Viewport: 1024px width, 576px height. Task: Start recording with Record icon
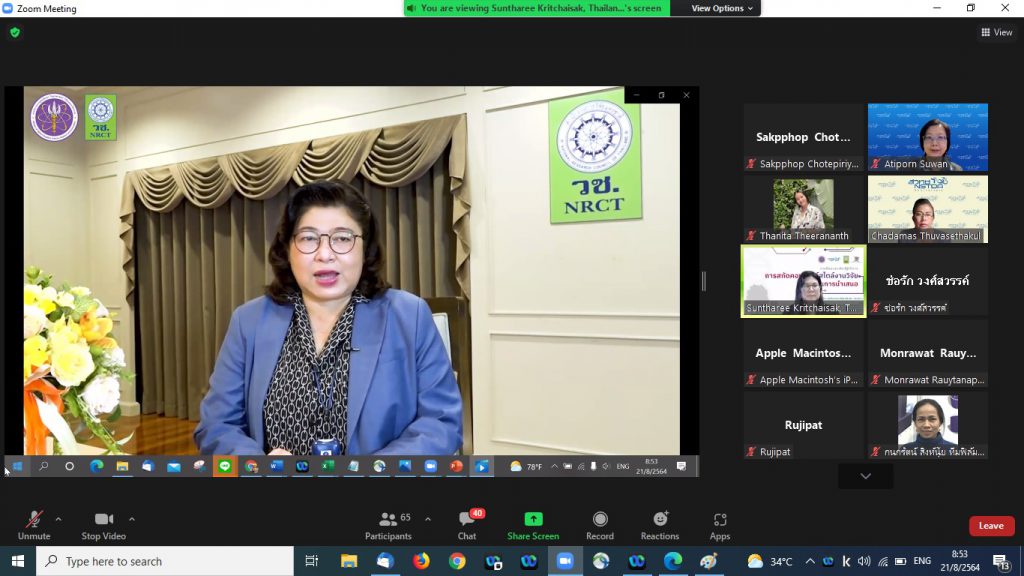(x=600, y=519)
